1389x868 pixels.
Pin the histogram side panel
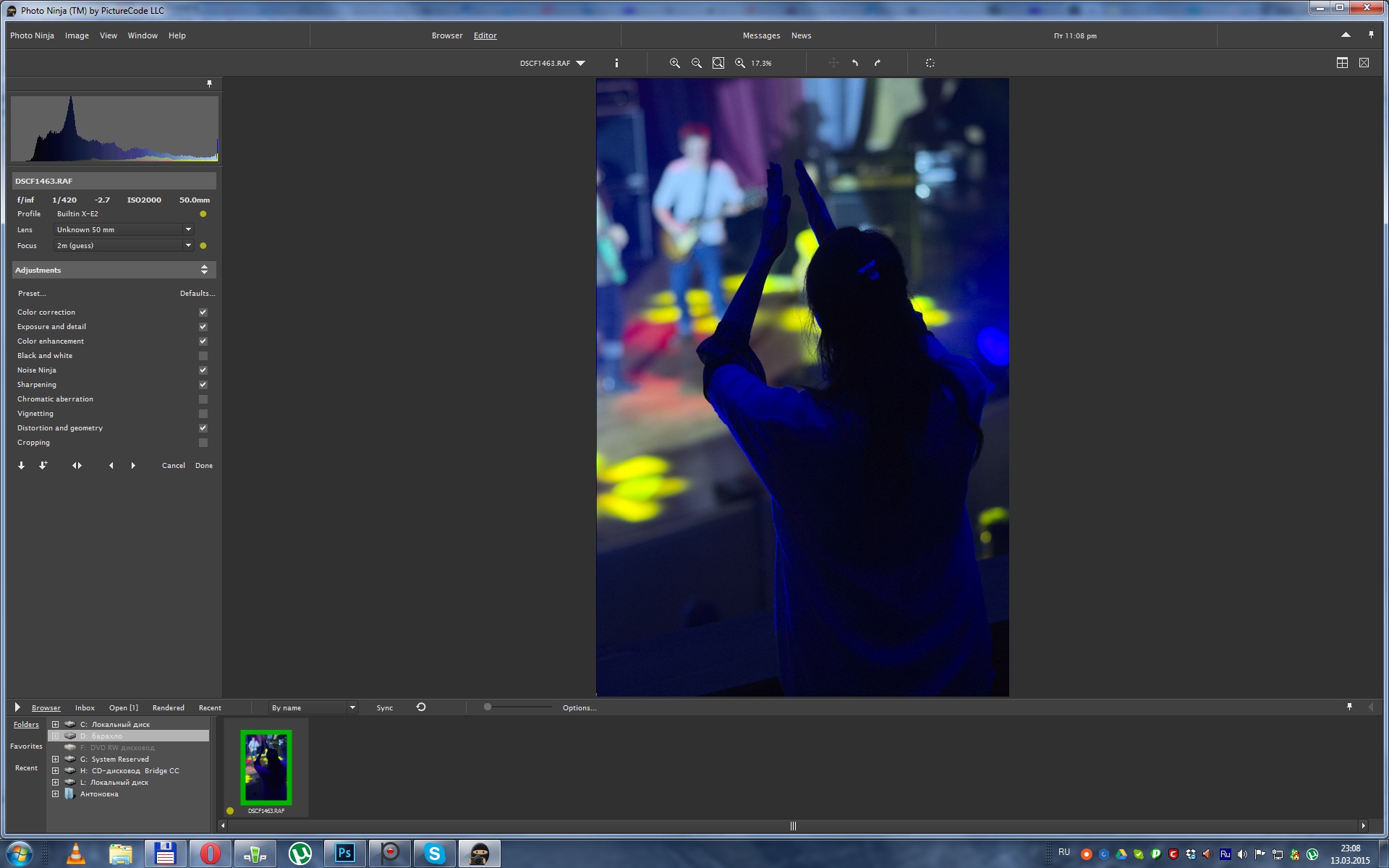210,84
